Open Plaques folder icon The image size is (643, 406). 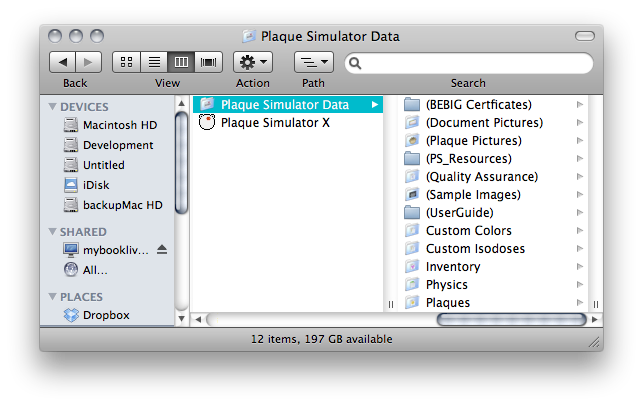(x=412, y=303)
